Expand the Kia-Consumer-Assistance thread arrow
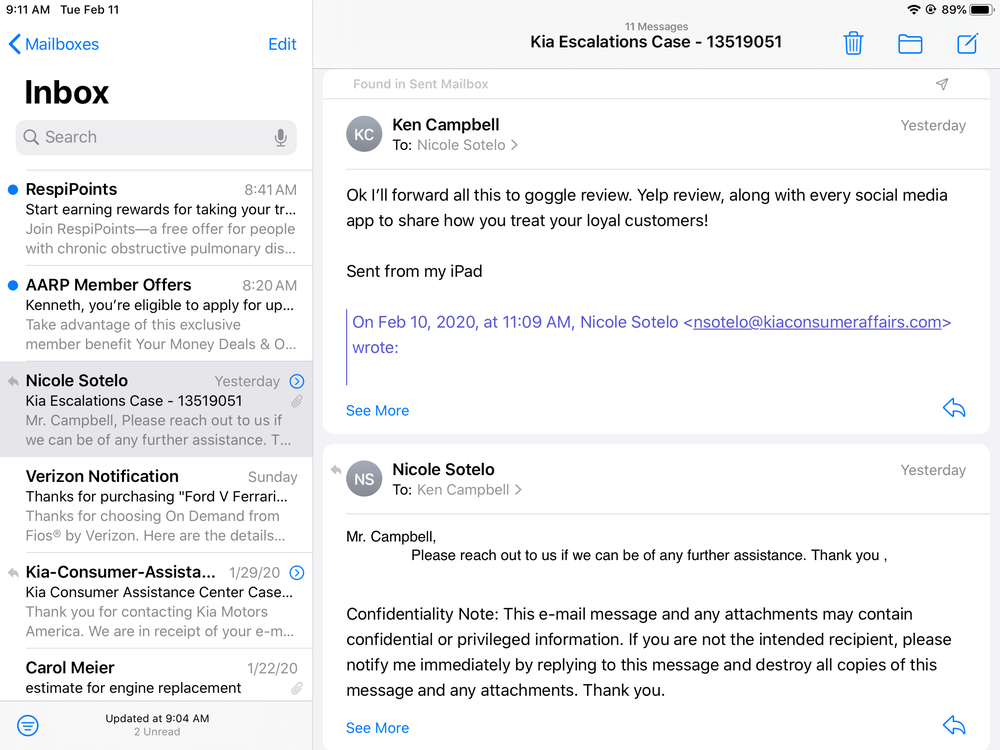The height and width of the screenshot is (750, 1000). [296, 573]
